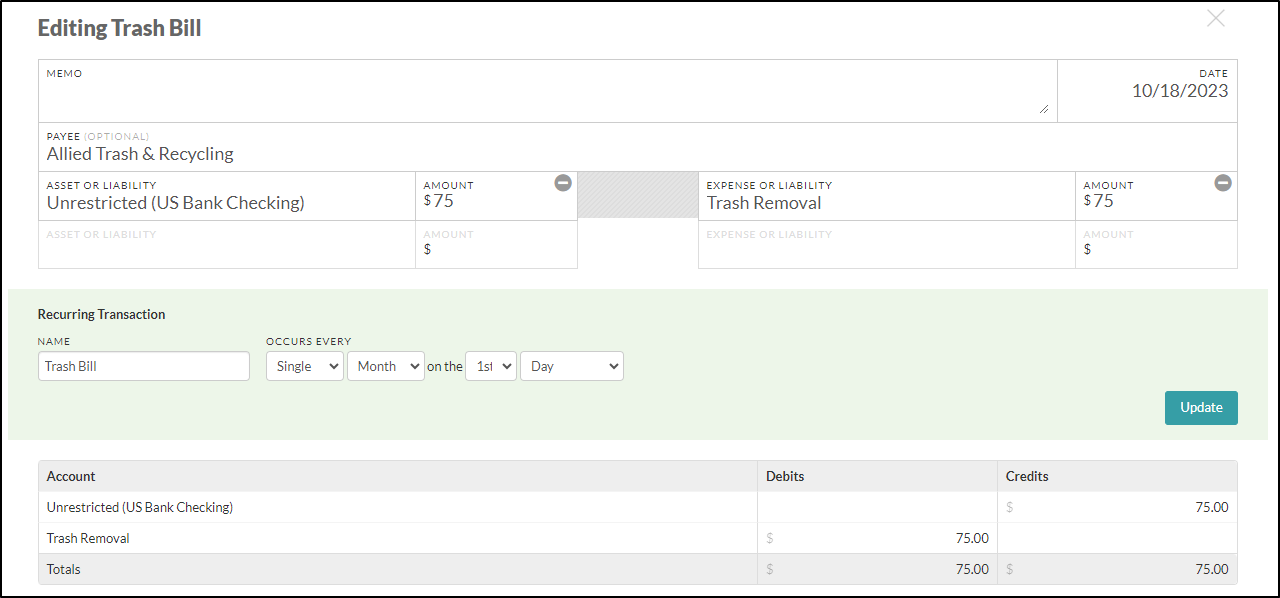This screenshot has width=1280, height=598.
Task: Click the recurring transaction Name field
Action: [144, 366]
